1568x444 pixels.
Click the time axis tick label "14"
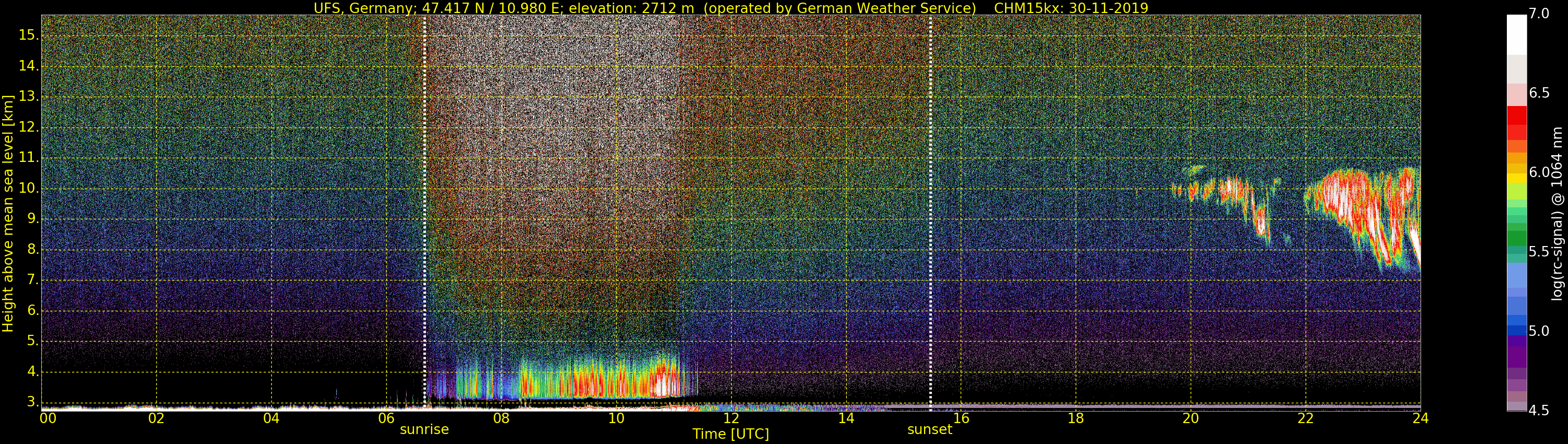846,418
